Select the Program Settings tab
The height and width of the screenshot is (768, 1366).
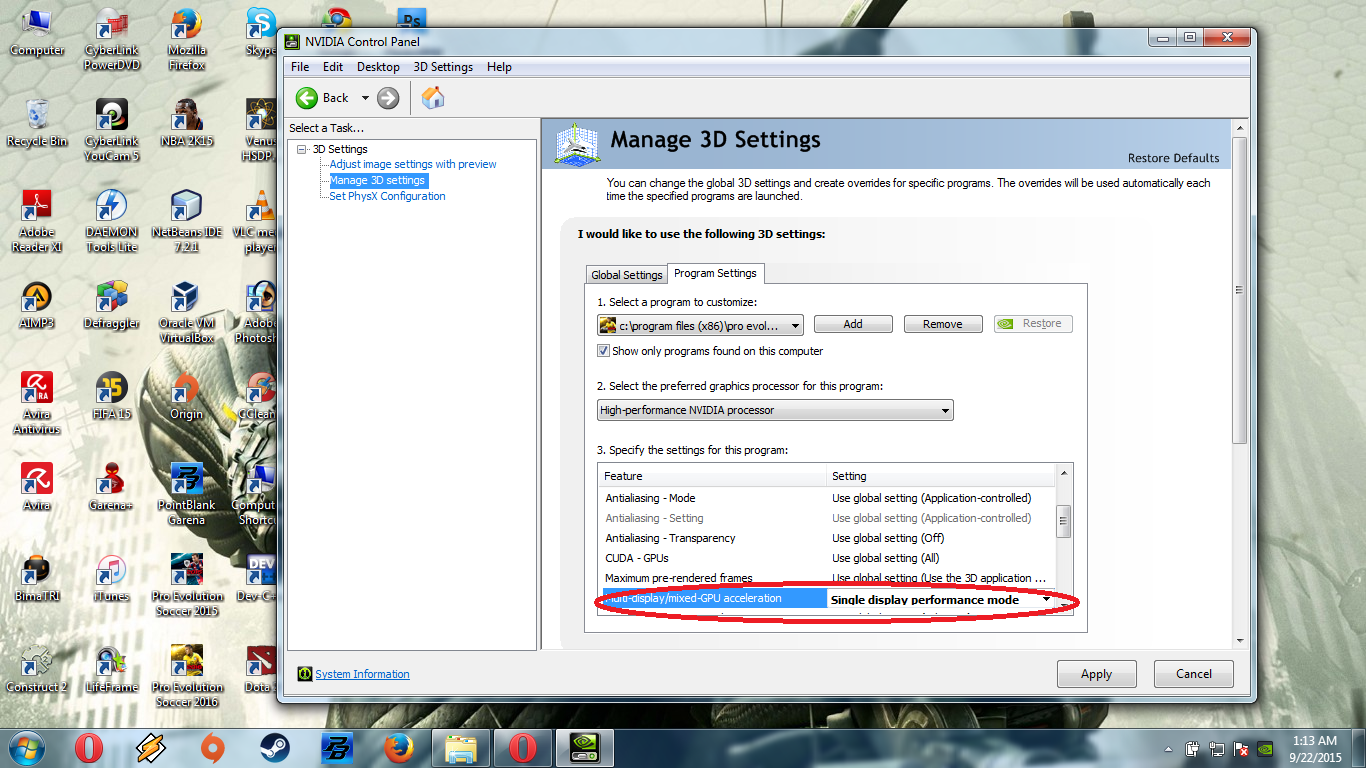click(x=716, y=273)
